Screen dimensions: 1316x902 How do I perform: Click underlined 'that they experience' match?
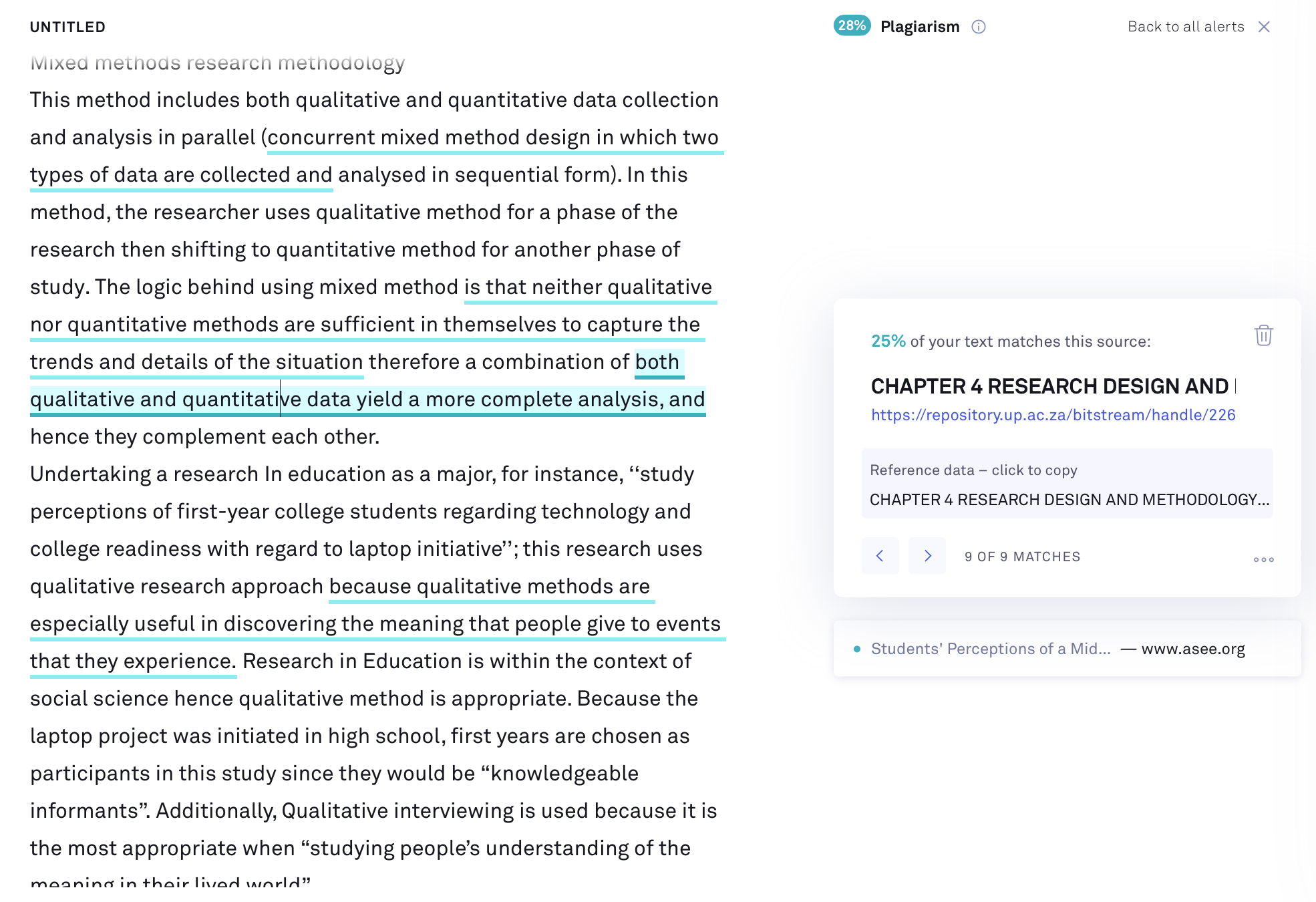pos(132,661)
